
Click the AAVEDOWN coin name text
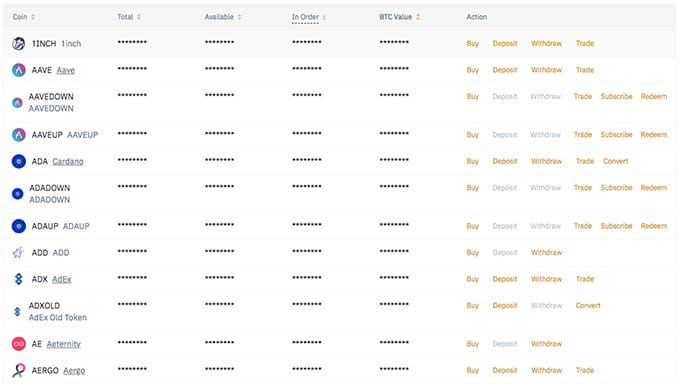[51, 108]
